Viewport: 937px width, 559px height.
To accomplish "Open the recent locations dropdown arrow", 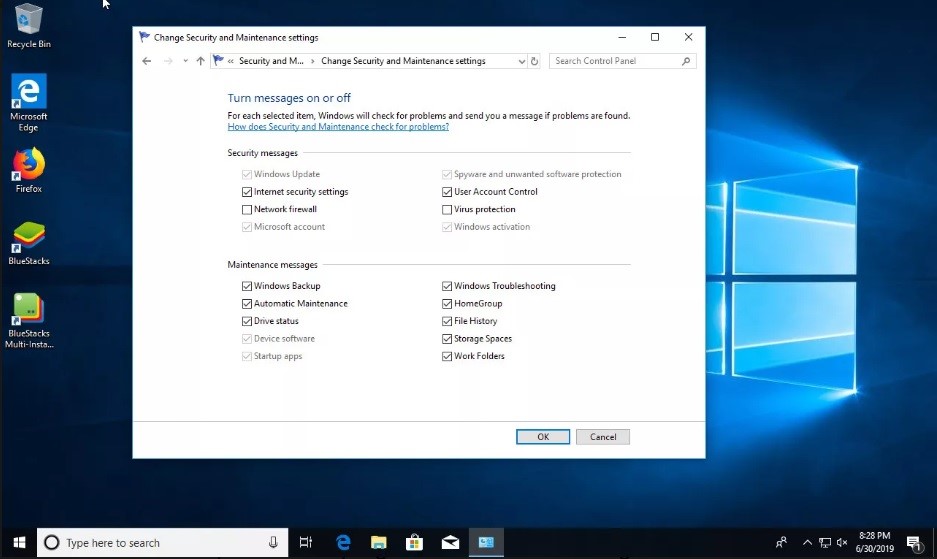I will click(x=185, y=61).
